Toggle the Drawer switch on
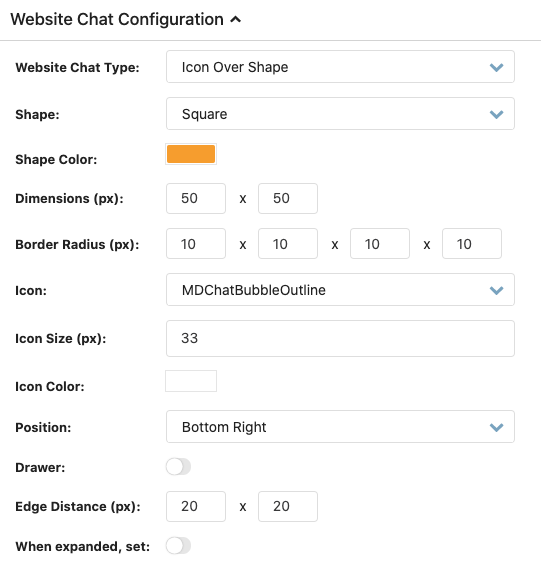The image size is (541, 570). 178,466
